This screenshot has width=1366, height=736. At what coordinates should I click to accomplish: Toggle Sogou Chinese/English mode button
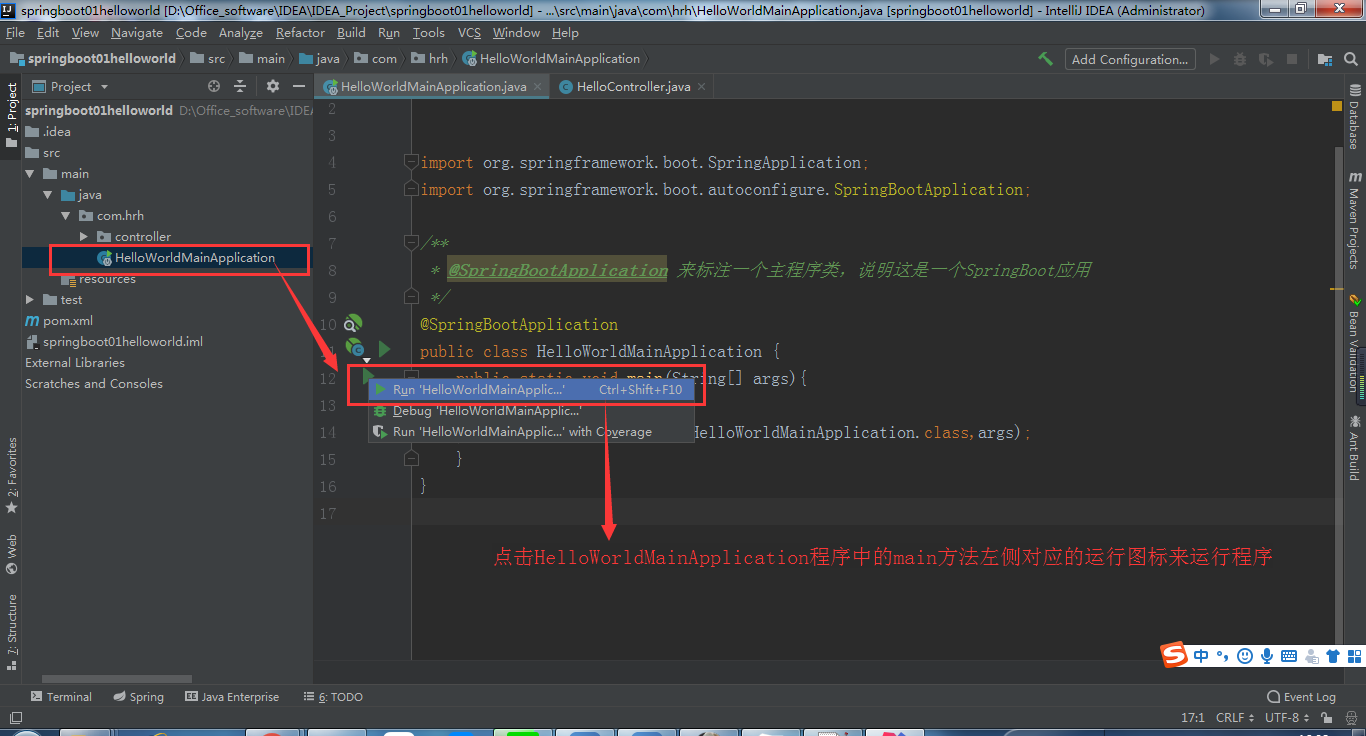coord(1201,656)
